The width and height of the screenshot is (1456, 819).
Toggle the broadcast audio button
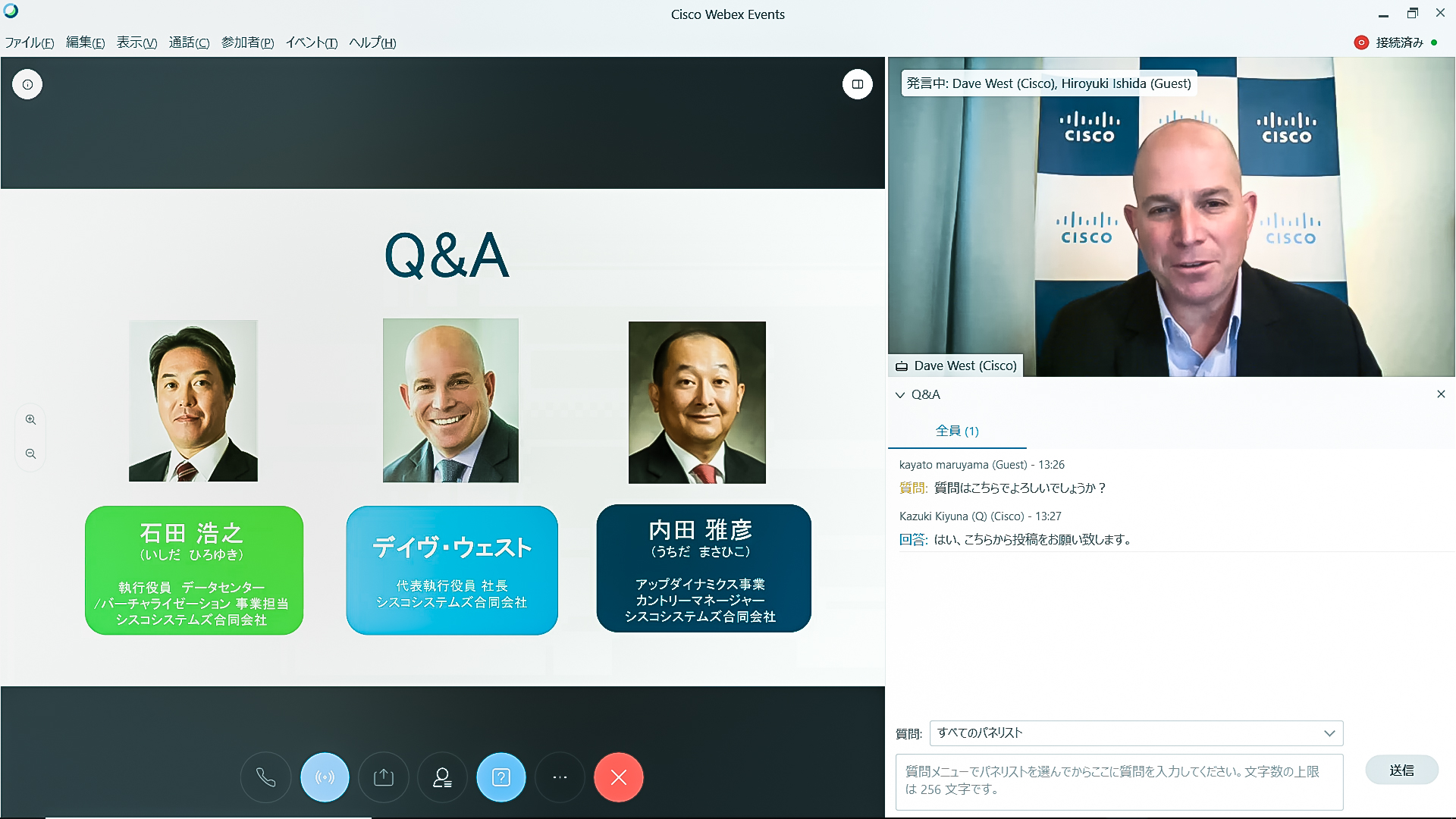point(325,777)
